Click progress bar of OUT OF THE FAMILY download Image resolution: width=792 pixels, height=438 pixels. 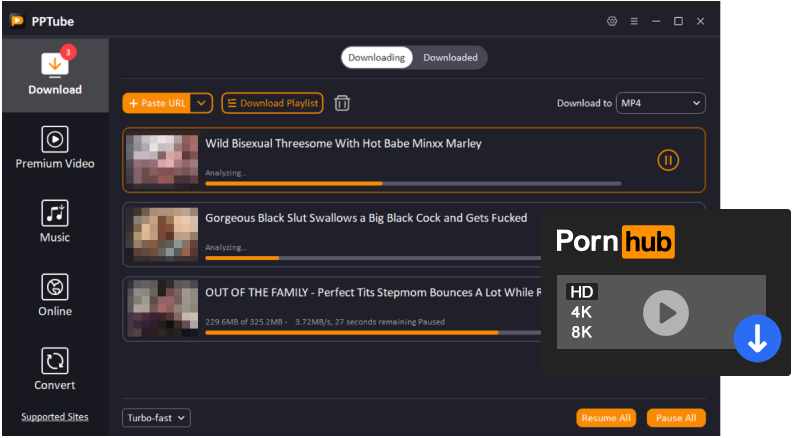373,333
